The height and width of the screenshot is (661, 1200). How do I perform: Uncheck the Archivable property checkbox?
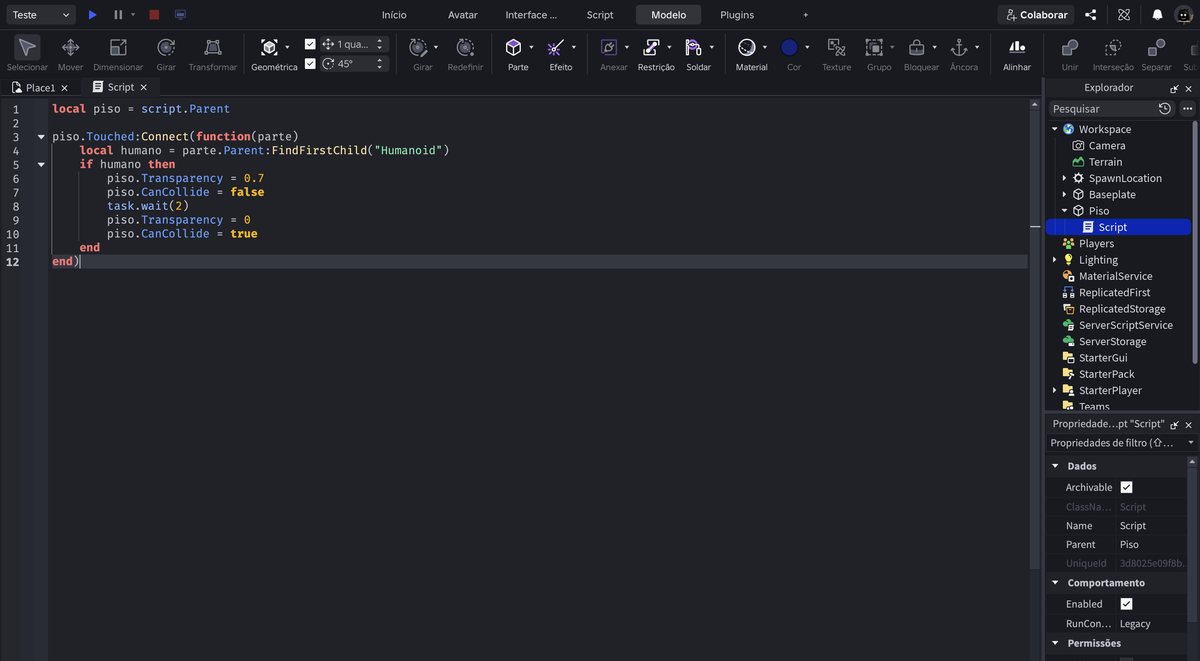[1126, 487]
